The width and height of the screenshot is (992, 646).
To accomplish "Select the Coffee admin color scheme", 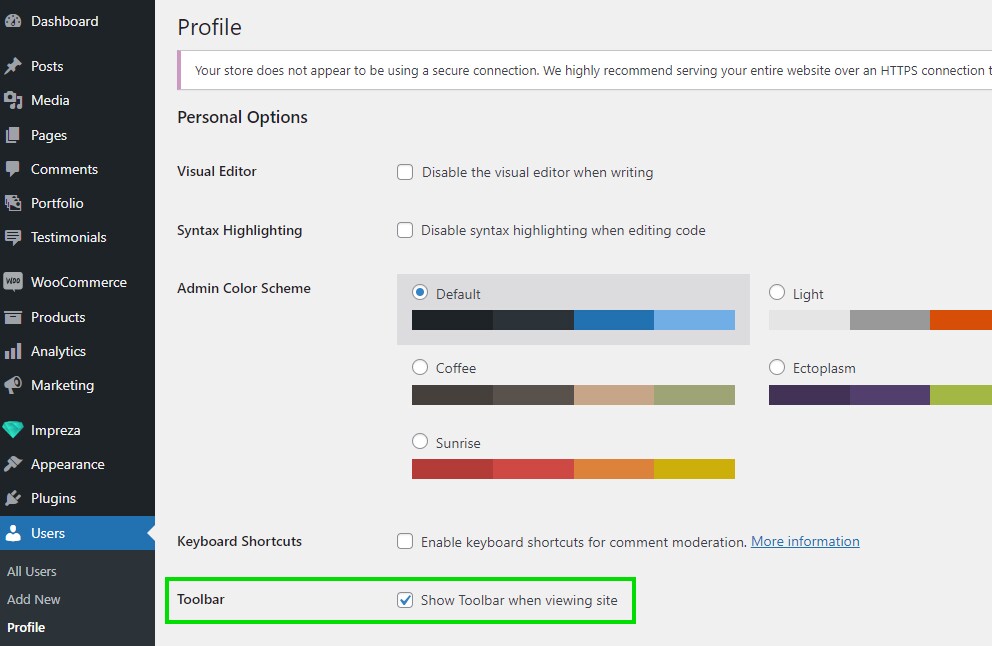I will 420,368.
